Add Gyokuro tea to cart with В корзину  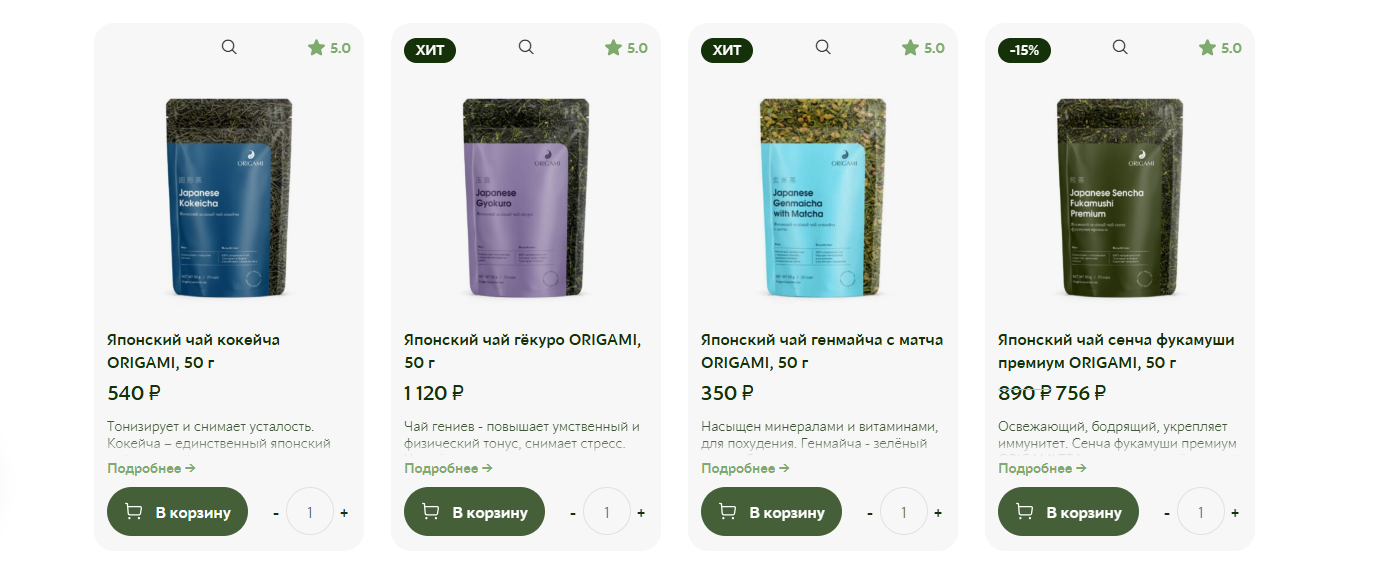coord(474,512)
